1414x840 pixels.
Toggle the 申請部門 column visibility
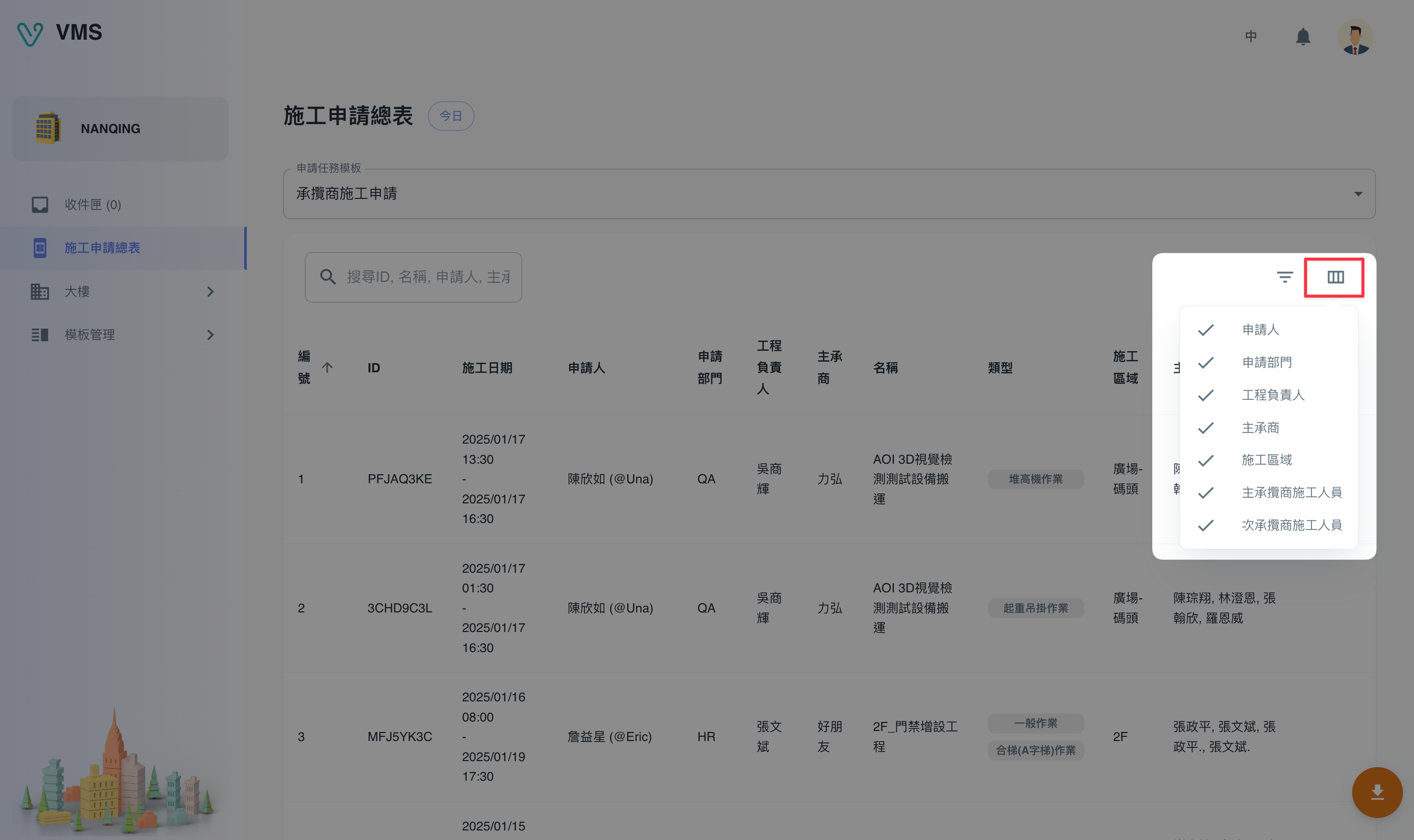[1268, 362]
